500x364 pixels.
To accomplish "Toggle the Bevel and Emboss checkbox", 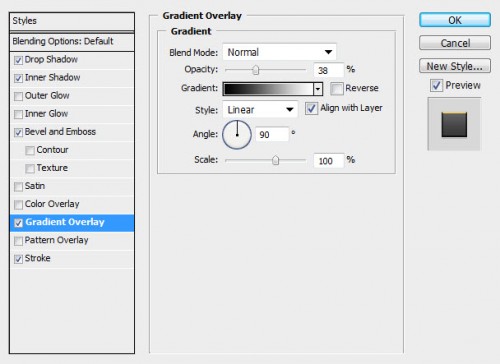I will coord(18,132).
